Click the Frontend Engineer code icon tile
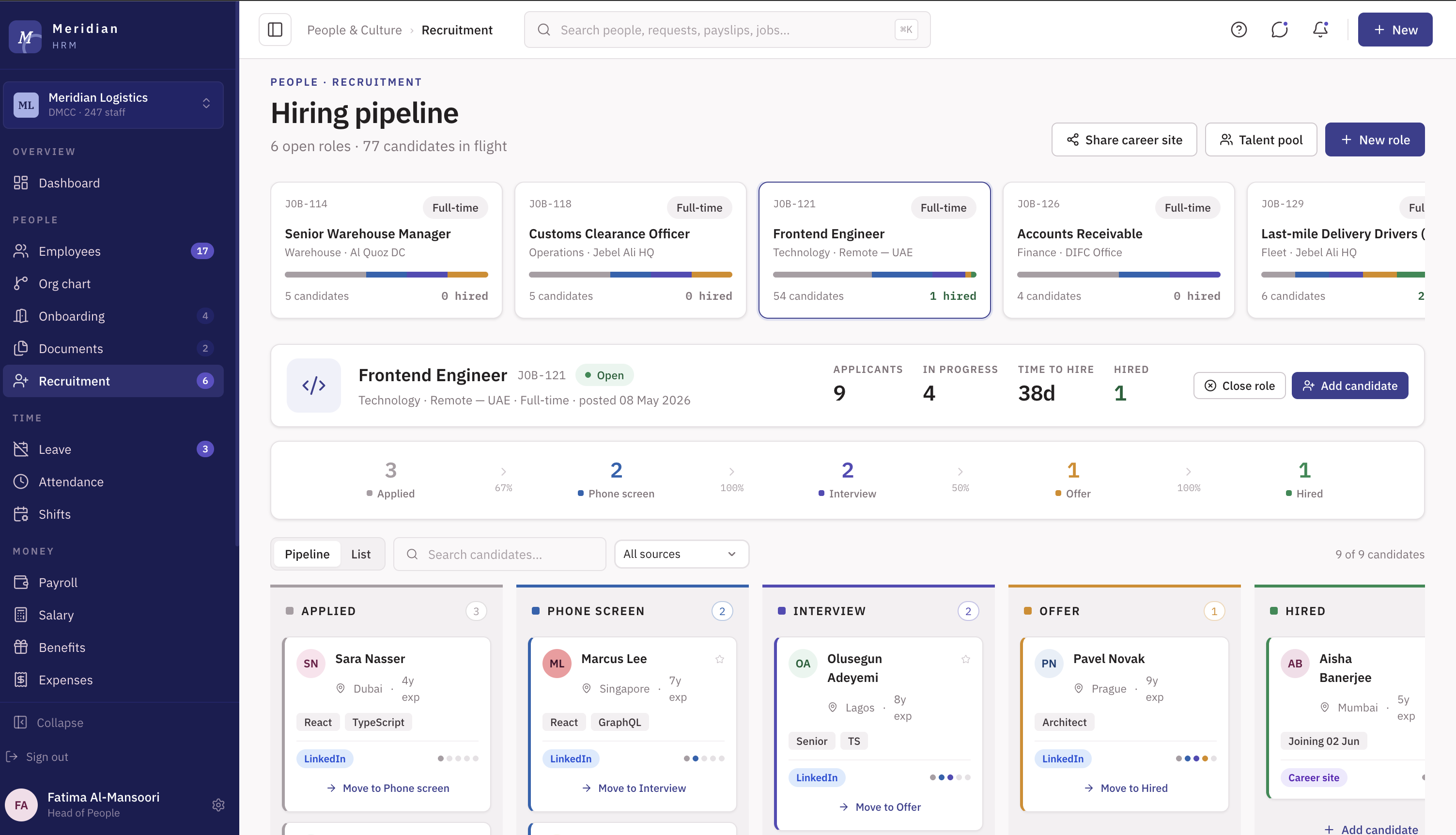 pyautogui.click(x=314, y=386)
